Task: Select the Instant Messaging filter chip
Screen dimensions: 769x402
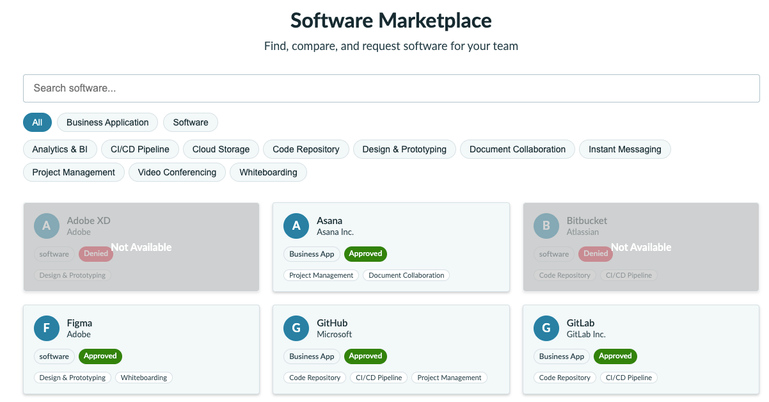Action: pyautogui.click(x=625, y=150)
